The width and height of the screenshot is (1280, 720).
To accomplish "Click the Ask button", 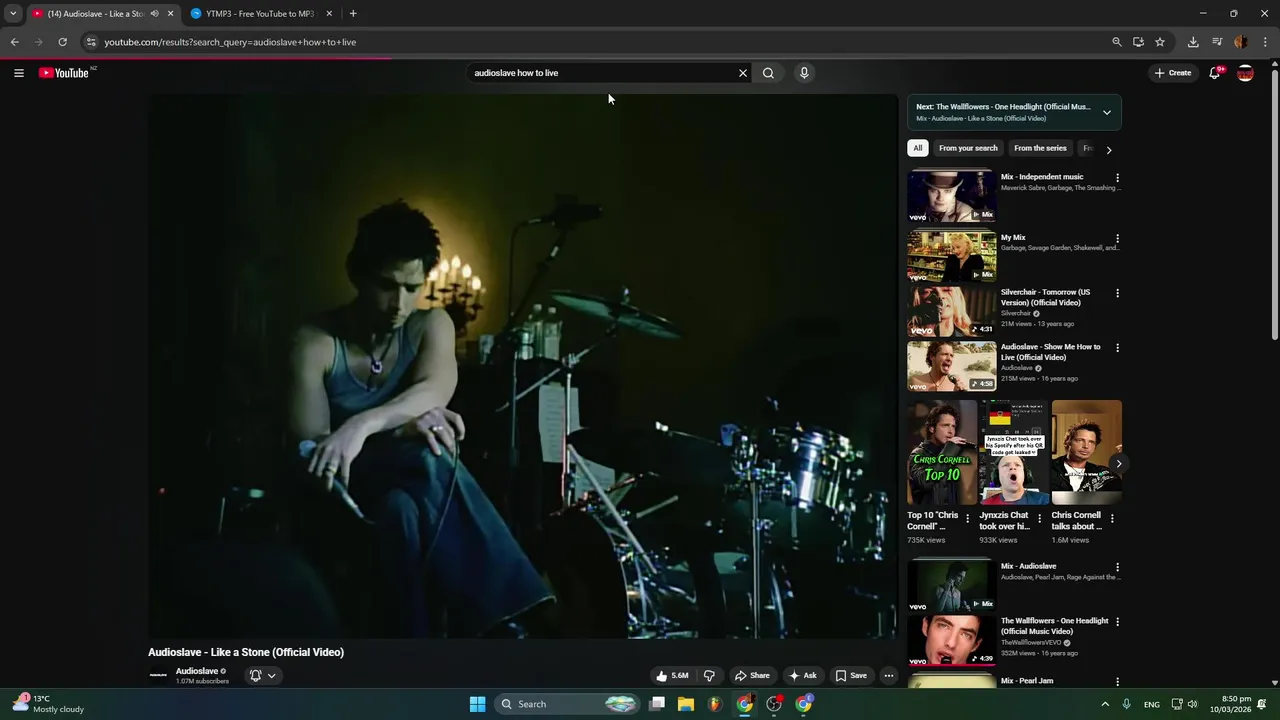I will coord(802,676).
